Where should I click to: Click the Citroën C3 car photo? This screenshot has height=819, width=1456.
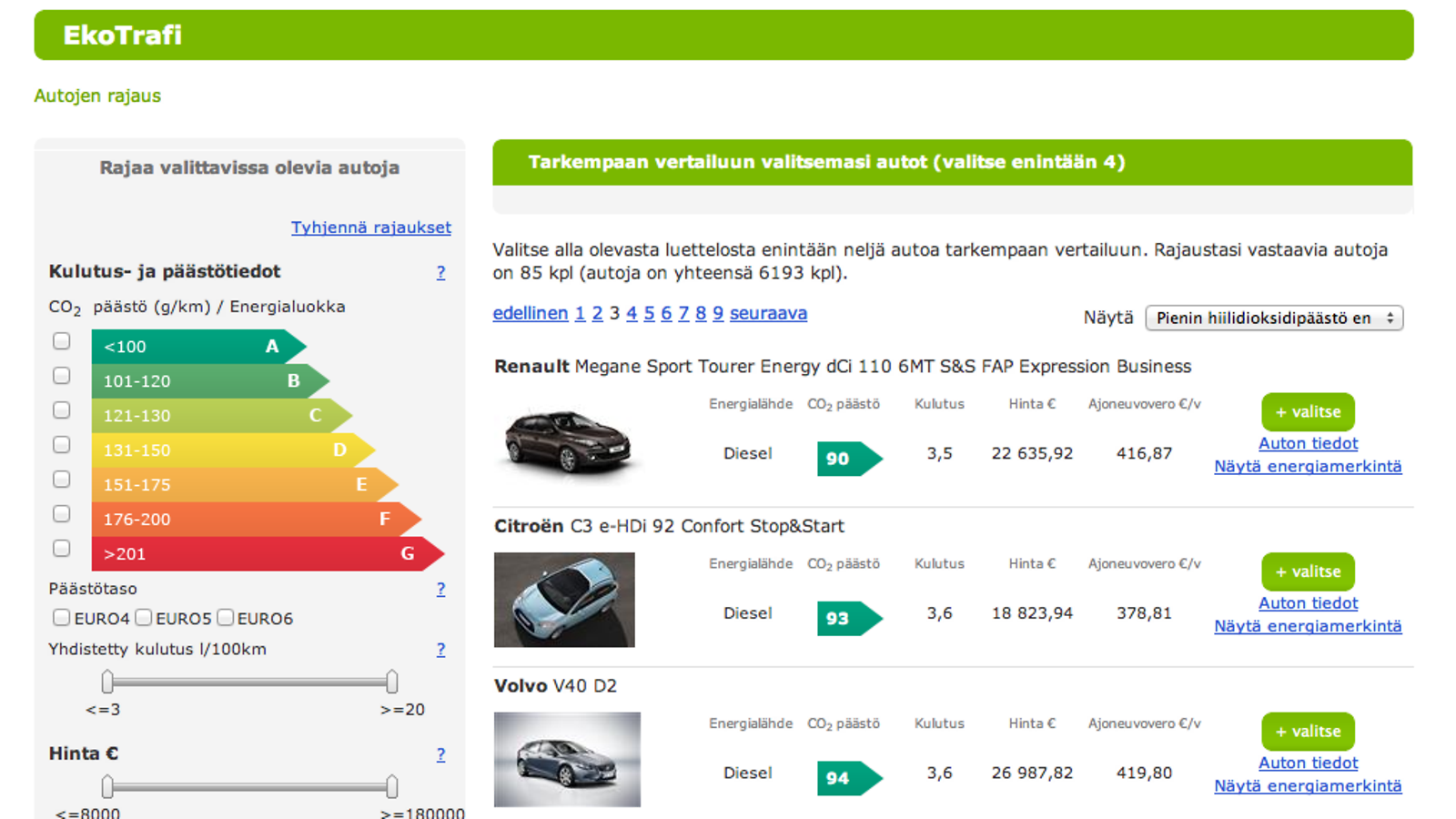pyautogui.click(x=564, y=600)
